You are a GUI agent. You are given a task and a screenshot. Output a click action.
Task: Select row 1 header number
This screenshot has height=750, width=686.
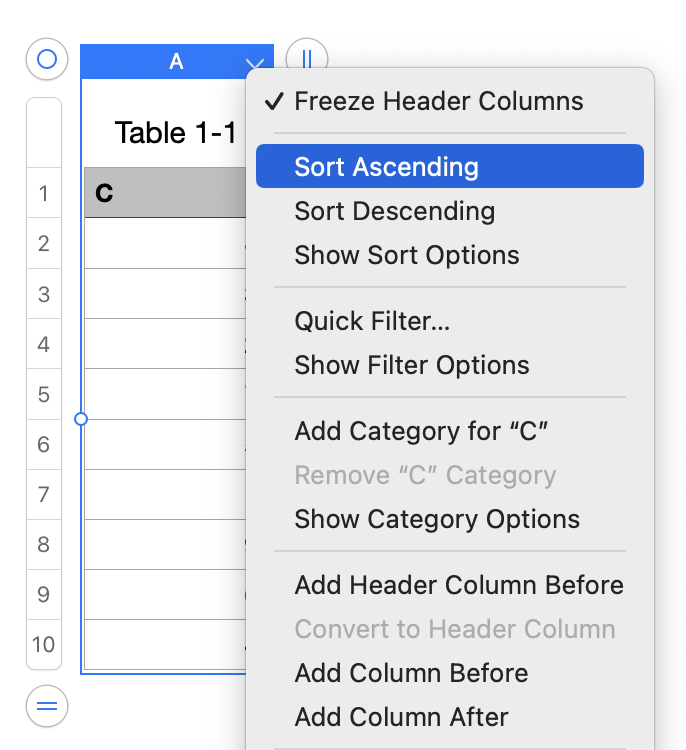point(44,193)
